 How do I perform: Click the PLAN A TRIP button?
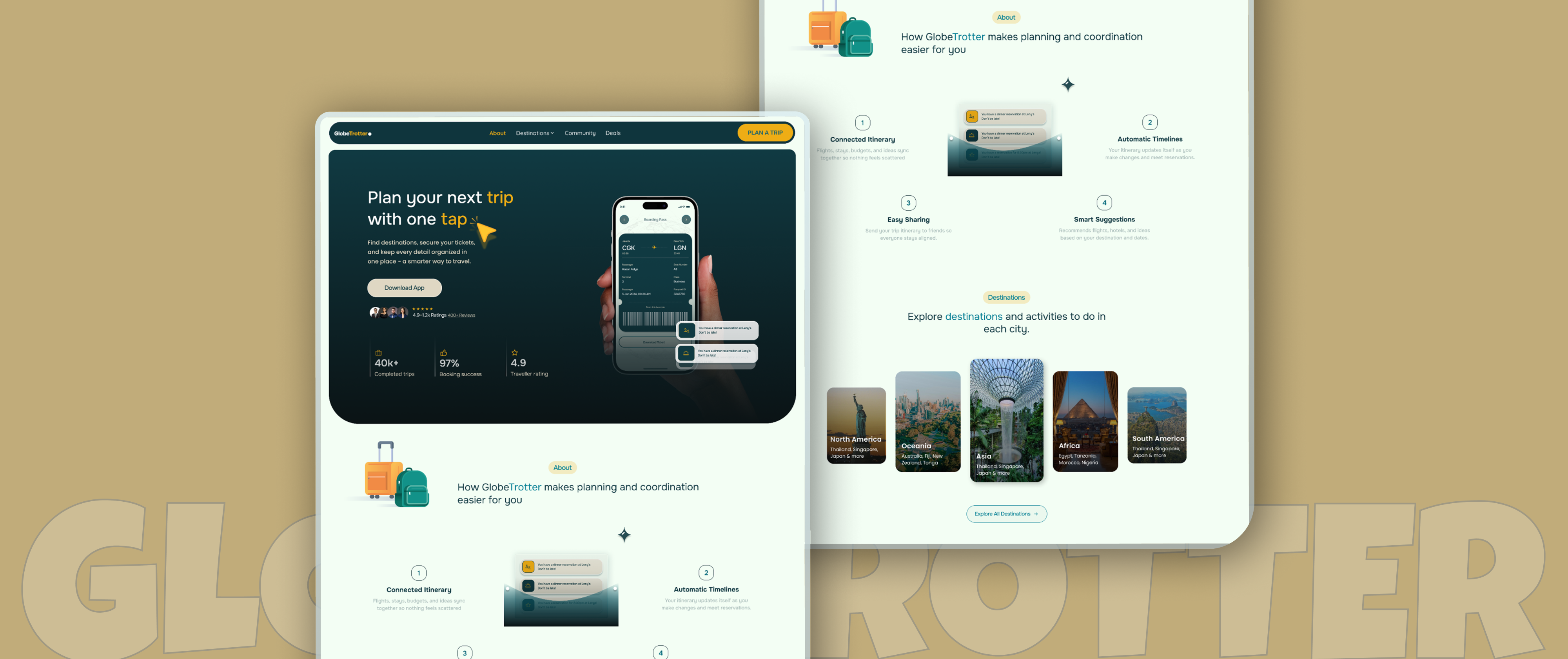(x=765, y=132)
